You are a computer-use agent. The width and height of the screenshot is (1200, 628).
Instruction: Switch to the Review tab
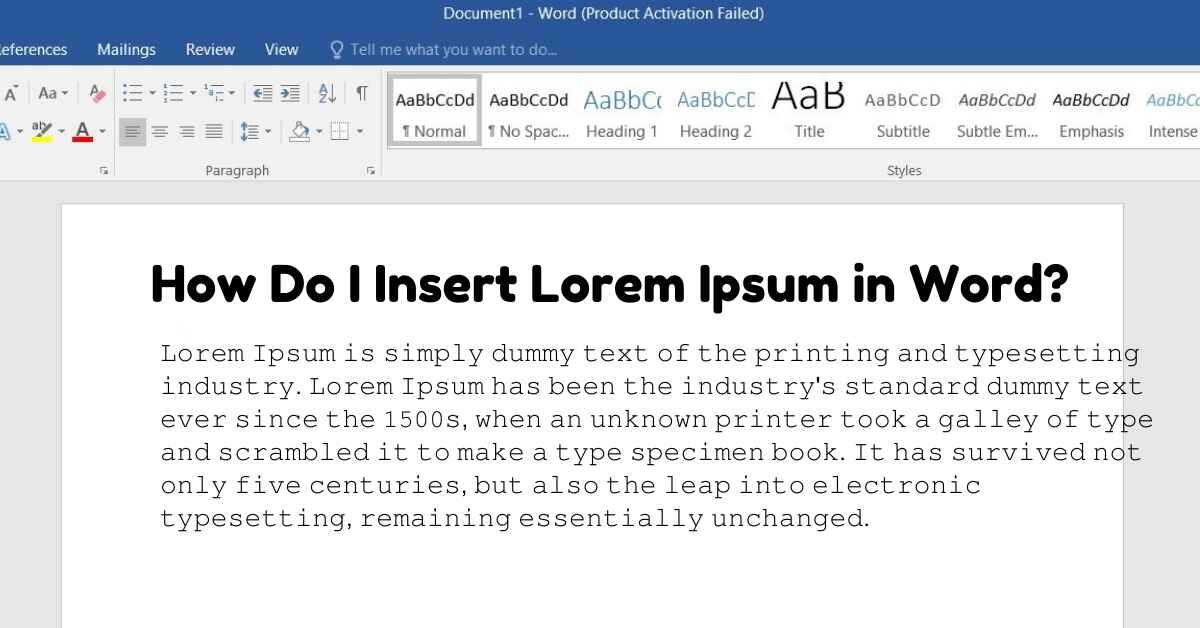coord(210,49)
